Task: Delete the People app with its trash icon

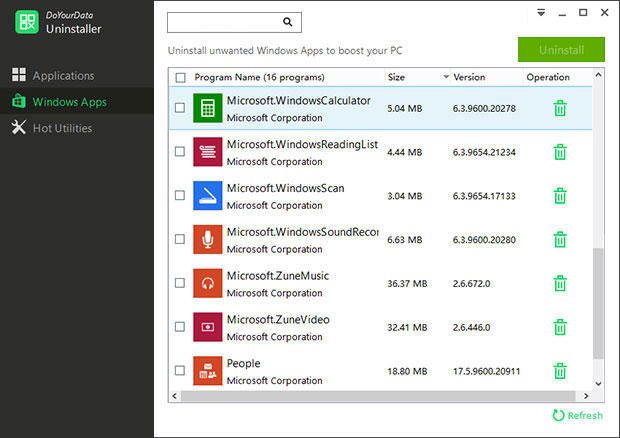Action: click(560, 371)
